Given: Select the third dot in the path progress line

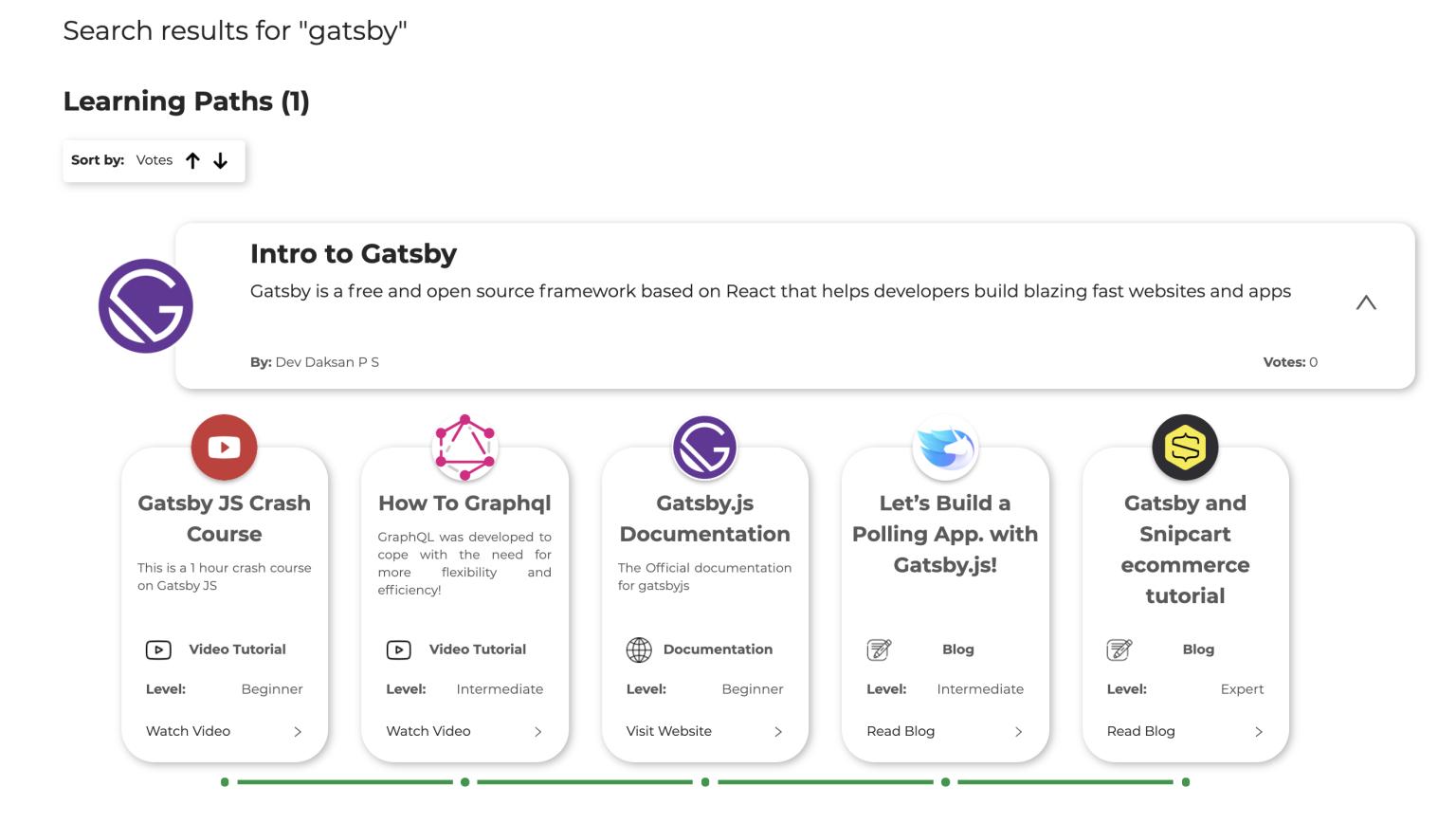Looking at the screenshot, I should [x=705, y=782].
